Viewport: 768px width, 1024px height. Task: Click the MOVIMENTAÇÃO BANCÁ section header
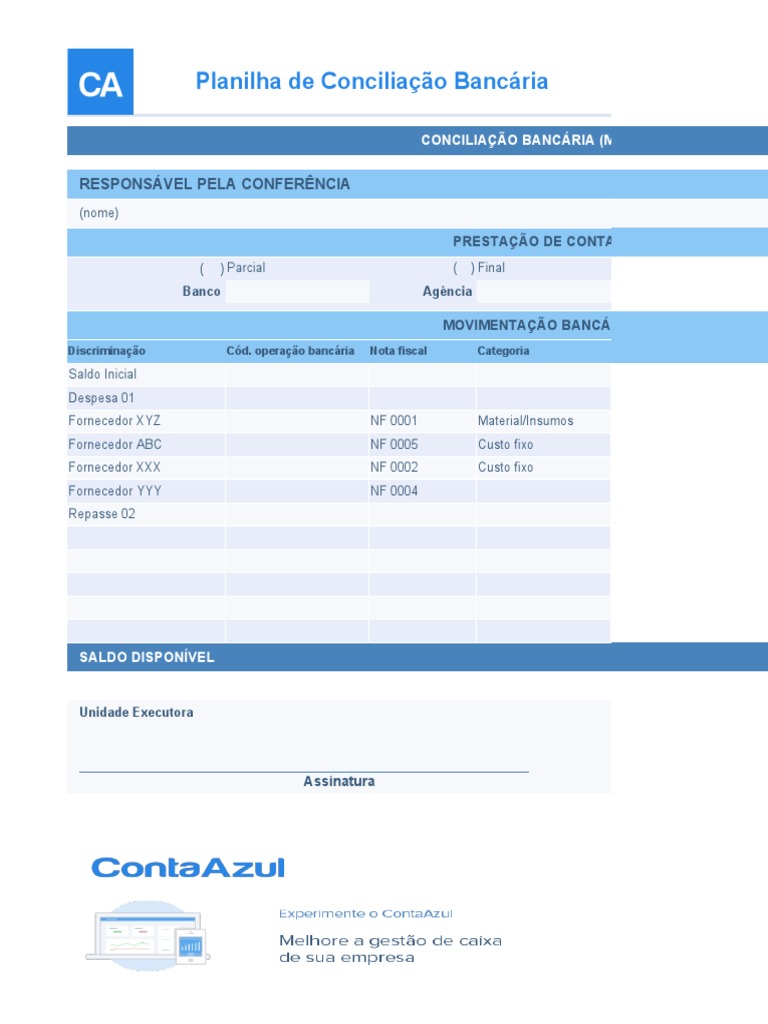point(417,325)
